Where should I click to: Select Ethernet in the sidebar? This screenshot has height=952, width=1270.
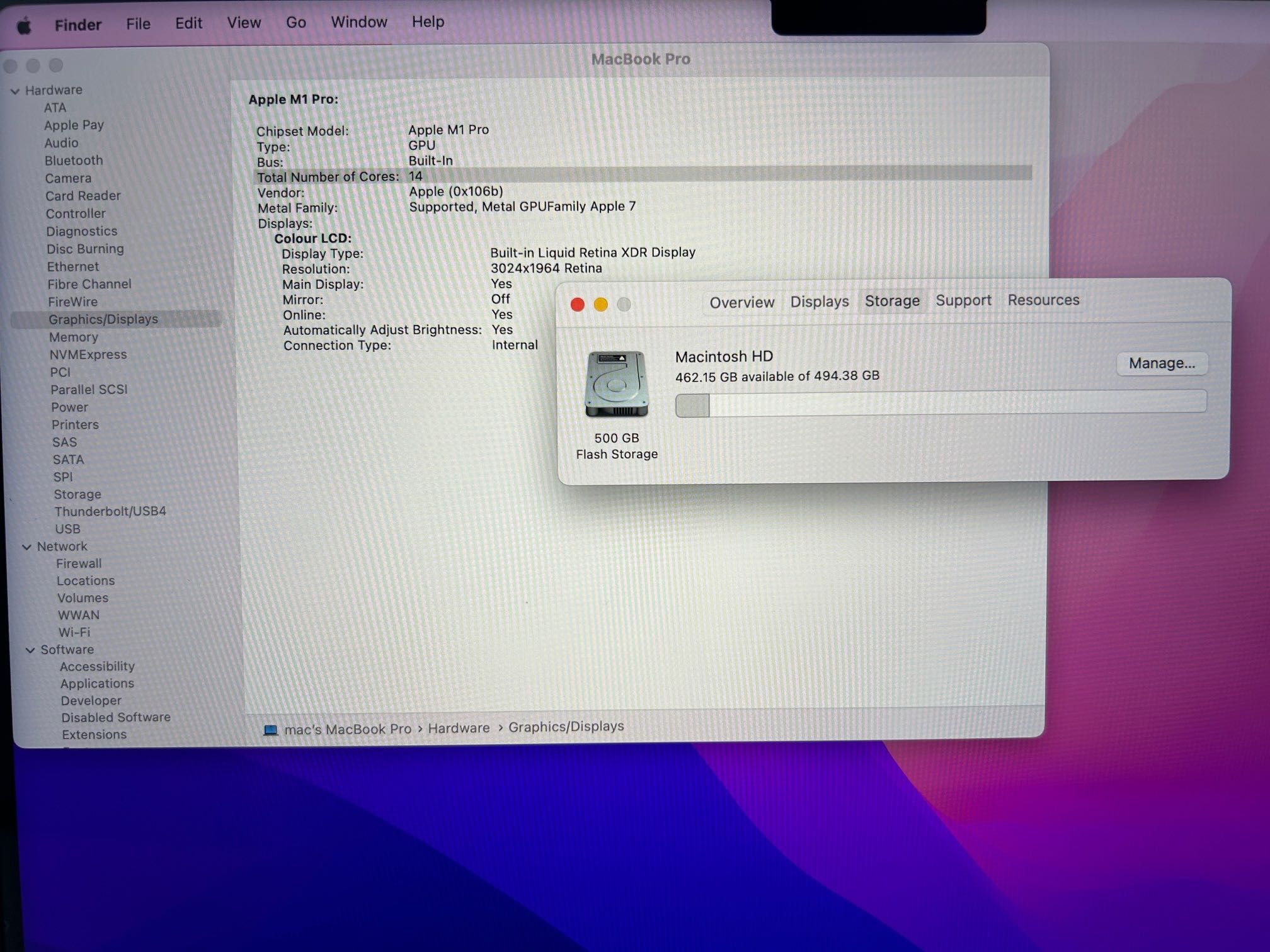[x=73, y=266]
